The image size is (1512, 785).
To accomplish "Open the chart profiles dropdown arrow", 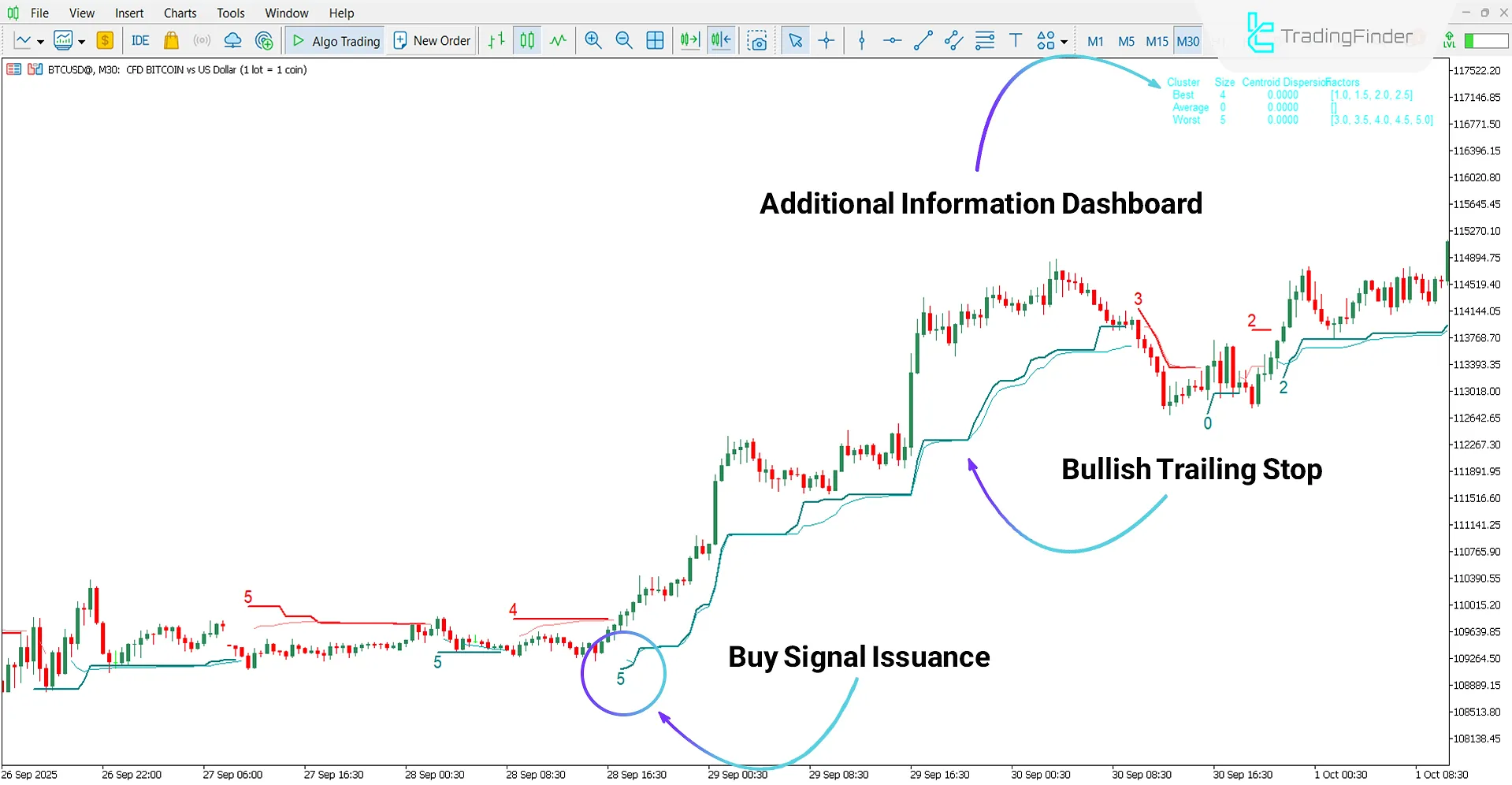I will coord(80,40).
